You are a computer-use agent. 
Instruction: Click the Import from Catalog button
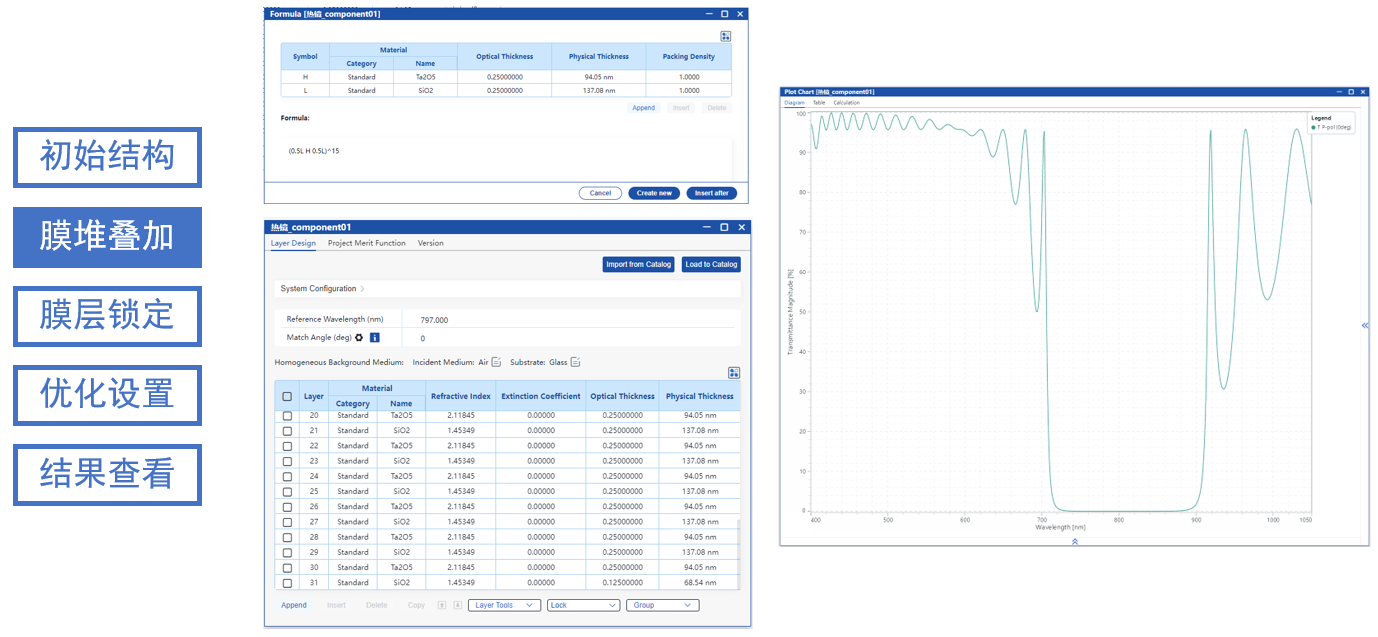(x=638, y=264)
